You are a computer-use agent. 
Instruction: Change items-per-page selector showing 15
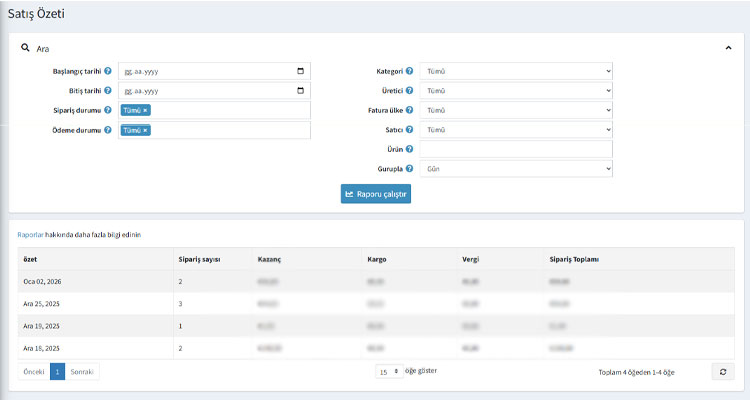click(389, 372)
